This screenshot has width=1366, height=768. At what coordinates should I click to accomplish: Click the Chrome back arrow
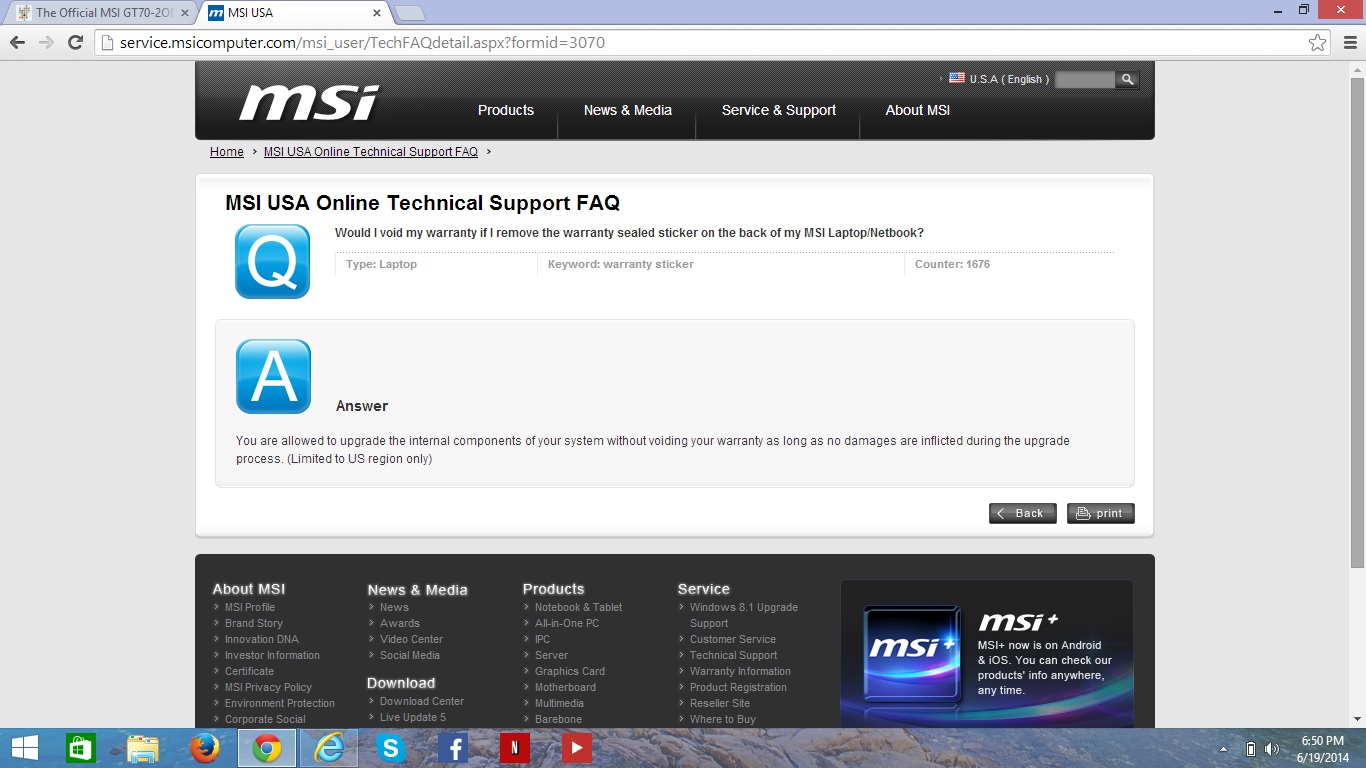[x=17, y=43]
